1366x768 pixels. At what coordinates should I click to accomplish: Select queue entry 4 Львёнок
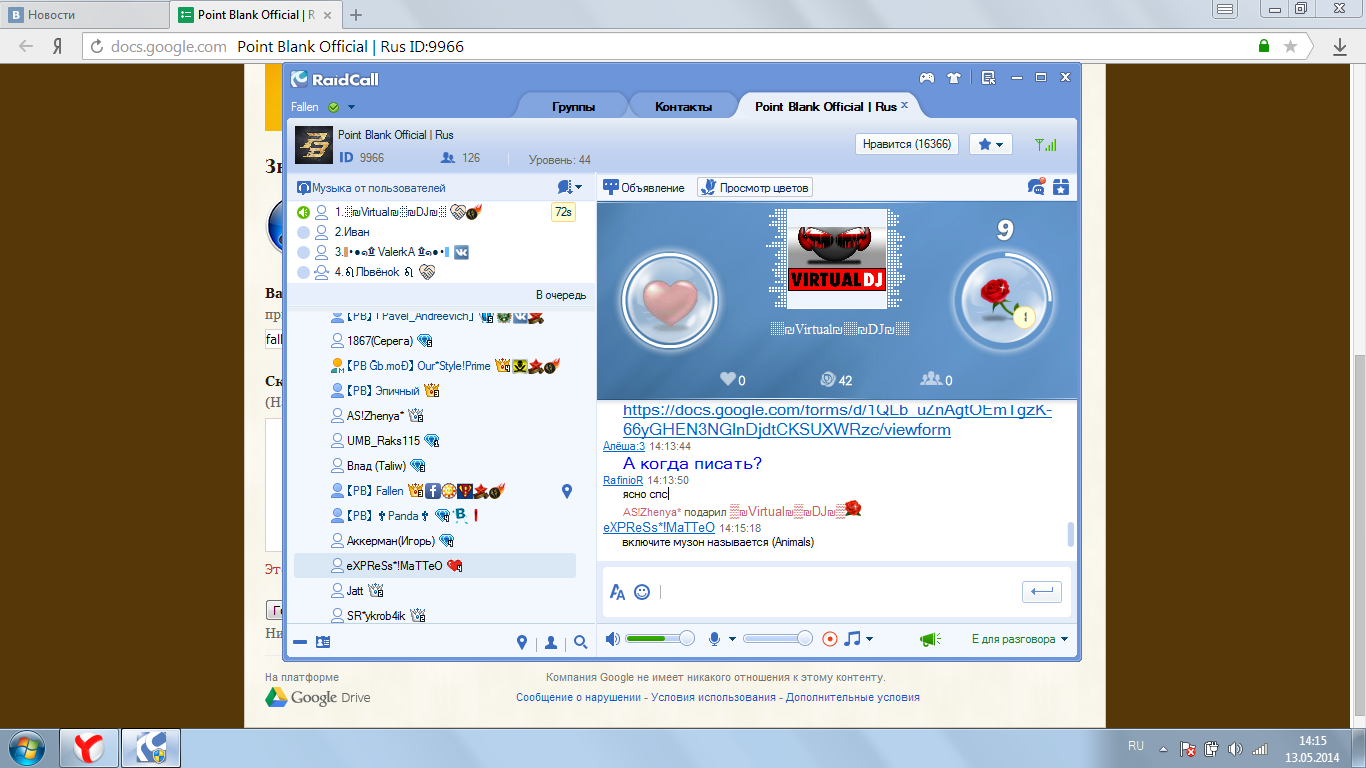click(x=440, y=272)
